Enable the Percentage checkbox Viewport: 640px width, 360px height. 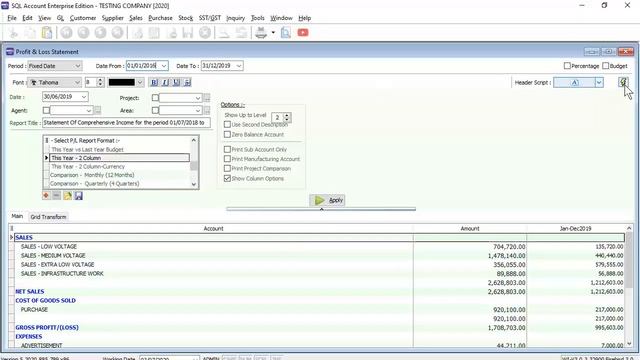tap(567, 66)
